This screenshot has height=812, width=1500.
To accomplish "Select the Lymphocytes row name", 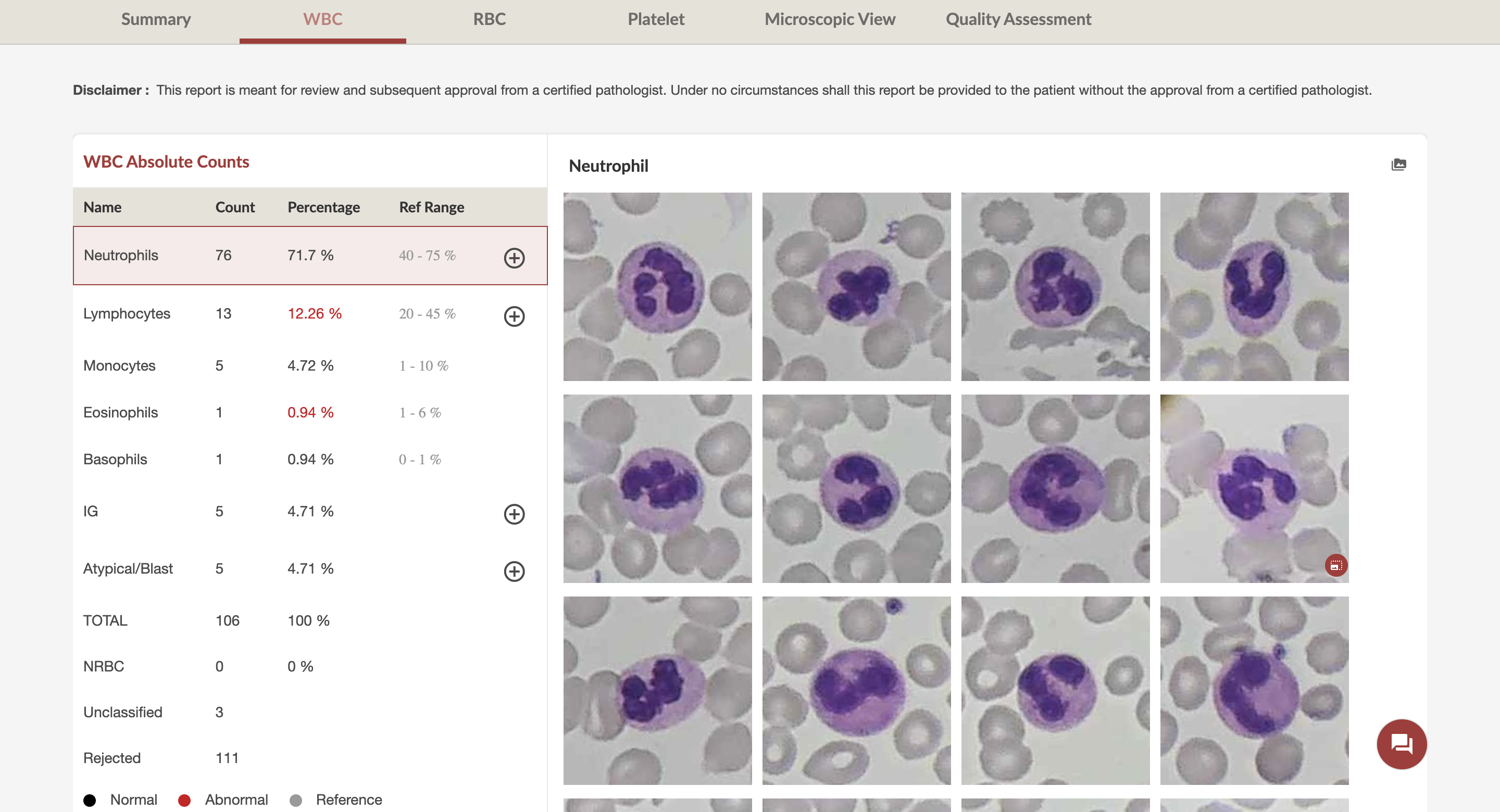I will point(127,314).
